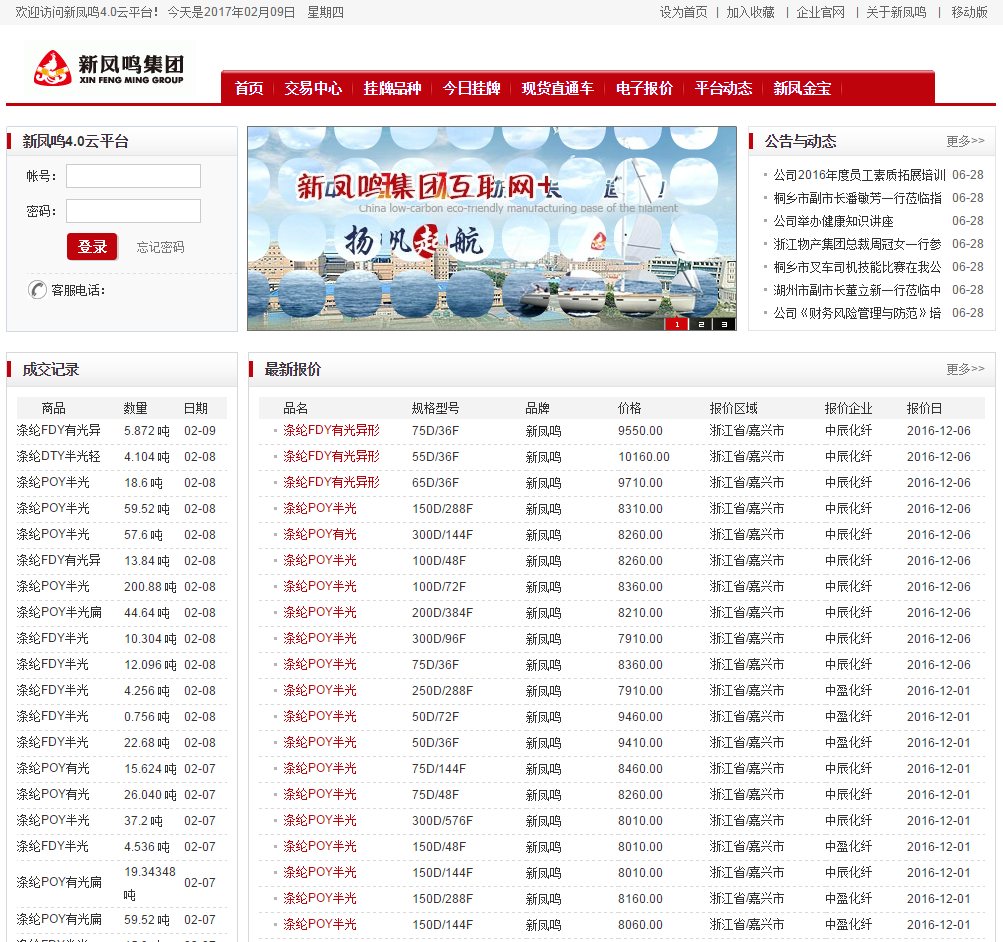This screenshot has width=1003, height=942.
Task: Click the main sailing banner image
Action: click(x=491, y=228)
